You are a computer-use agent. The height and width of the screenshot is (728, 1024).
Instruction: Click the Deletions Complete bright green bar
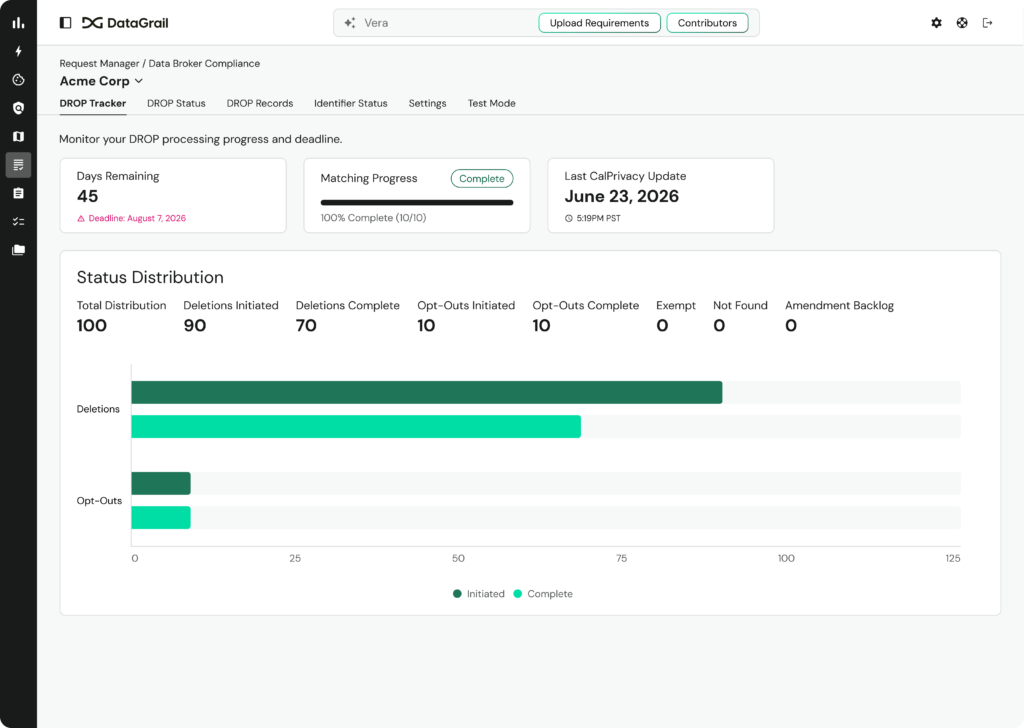356,426
